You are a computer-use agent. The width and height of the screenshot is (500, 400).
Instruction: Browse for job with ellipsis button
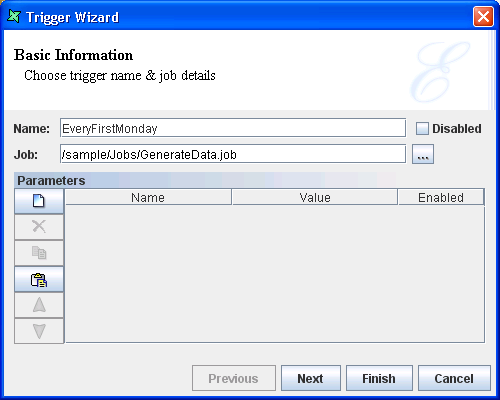pyautogui.click(x=423, y=154)
